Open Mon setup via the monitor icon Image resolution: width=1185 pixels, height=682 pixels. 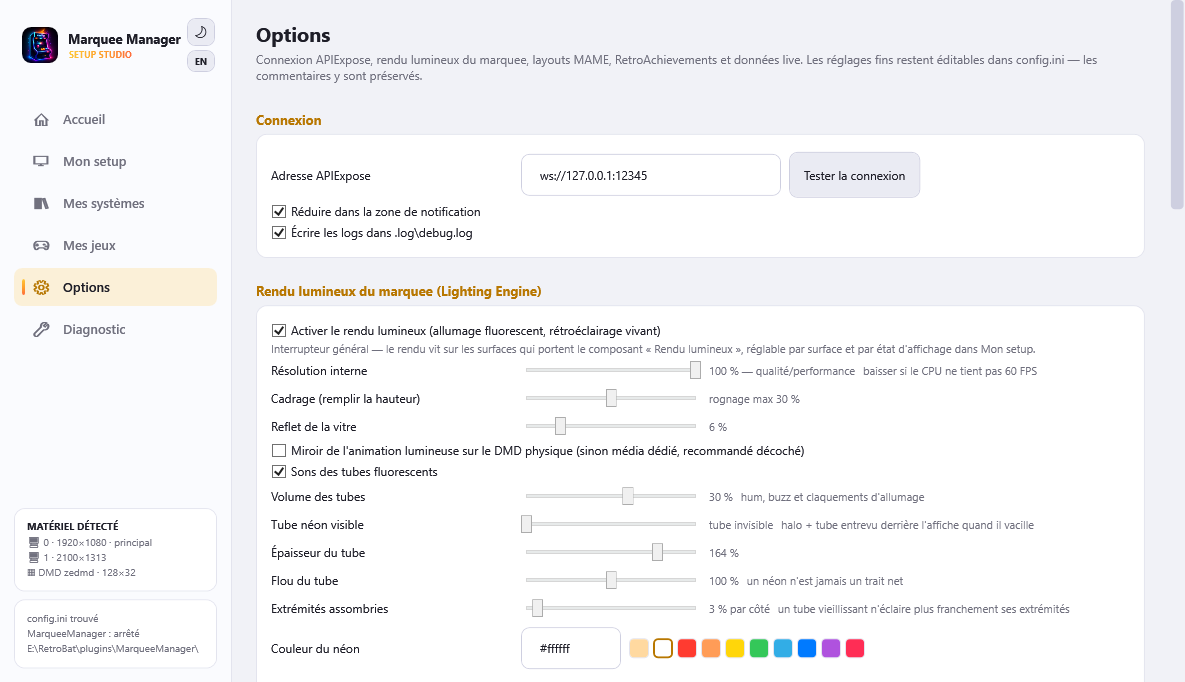(42, 161)
